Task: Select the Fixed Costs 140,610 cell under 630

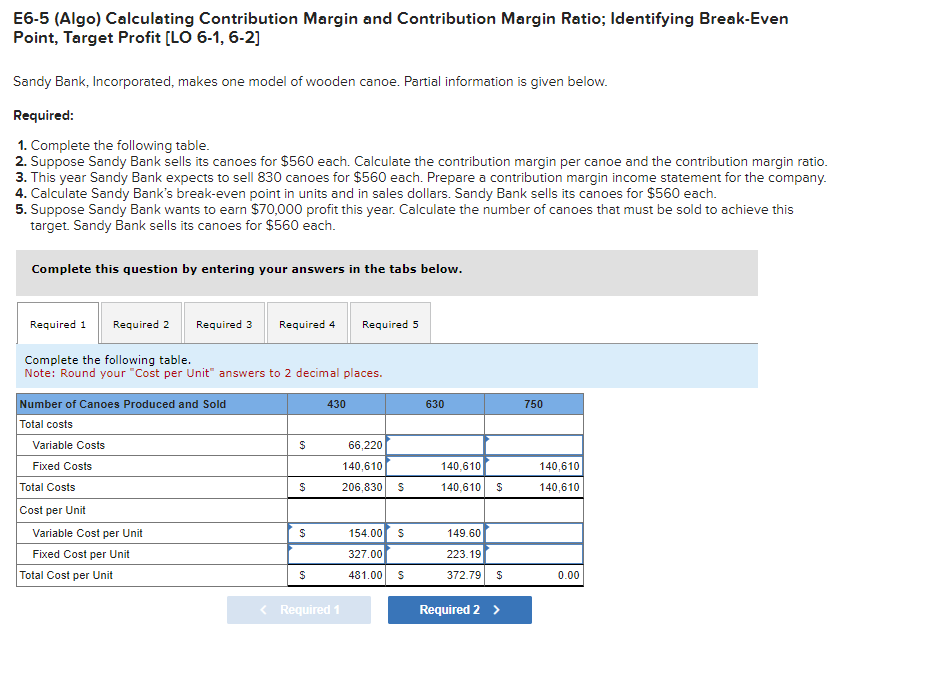Action: click(434, 466)
